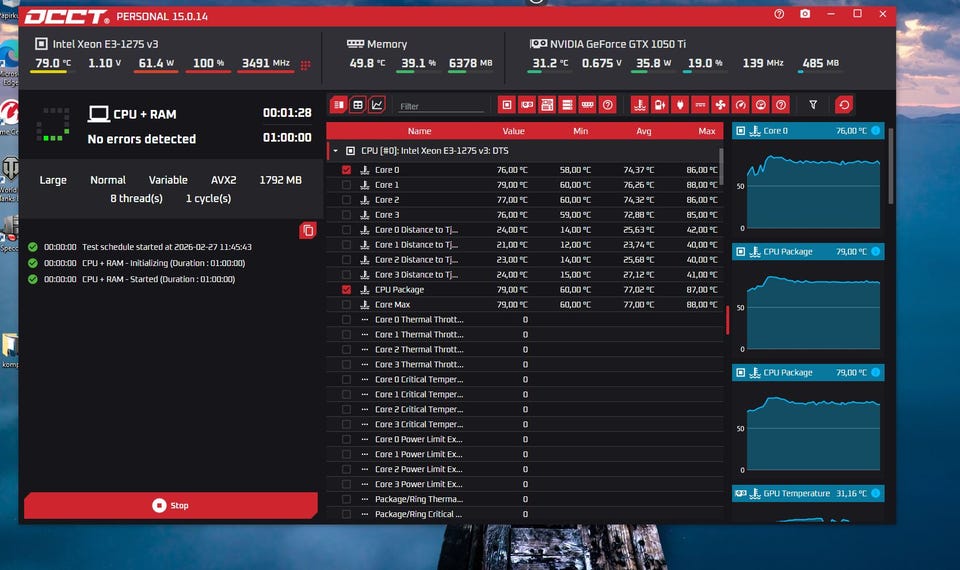Click the blue dot on Core 0 graph
The image size is (960, 570).
876,130
